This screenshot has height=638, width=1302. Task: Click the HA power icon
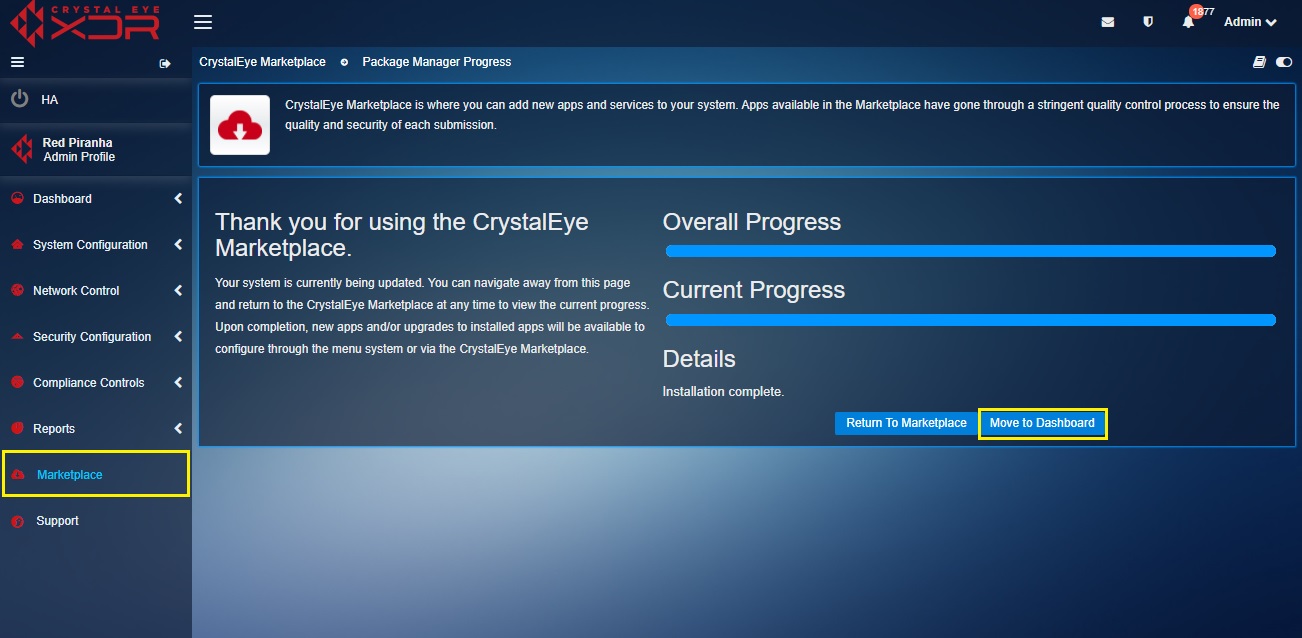19,100
